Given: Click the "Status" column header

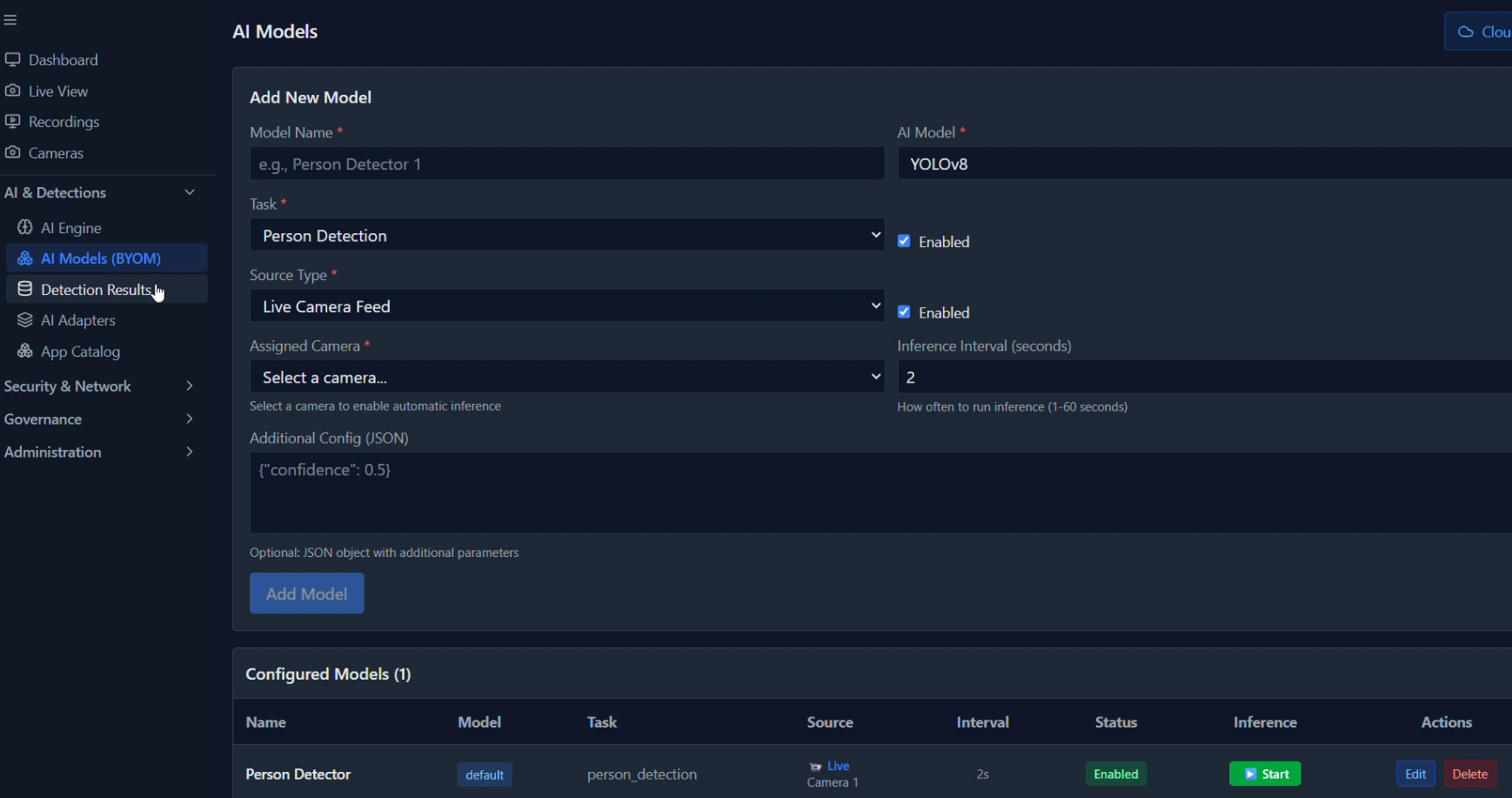Looking at the screenshot, I should pos(1116,722).
